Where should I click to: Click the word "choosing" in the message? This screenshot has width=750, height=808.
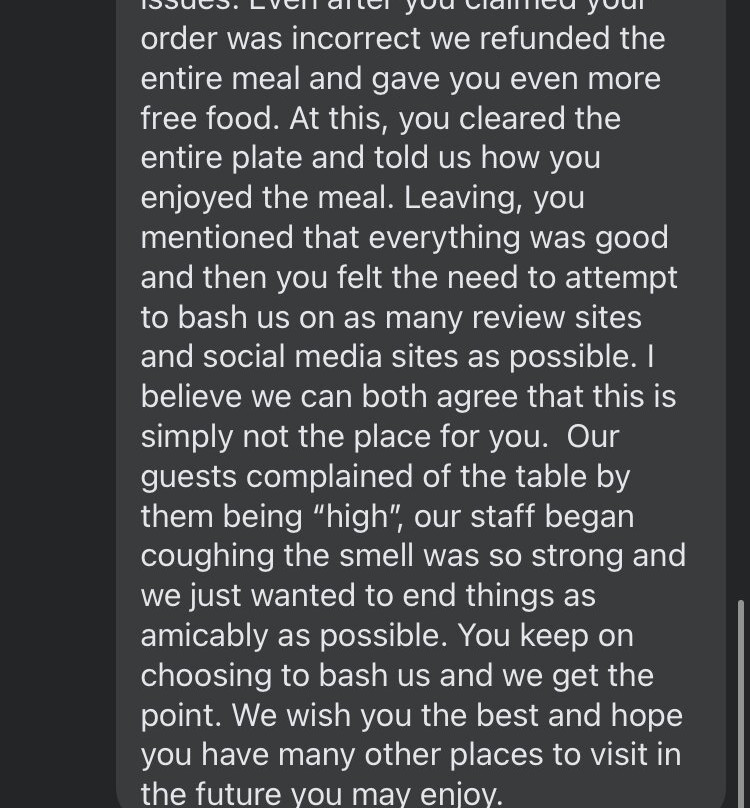[x=206, y=676]
